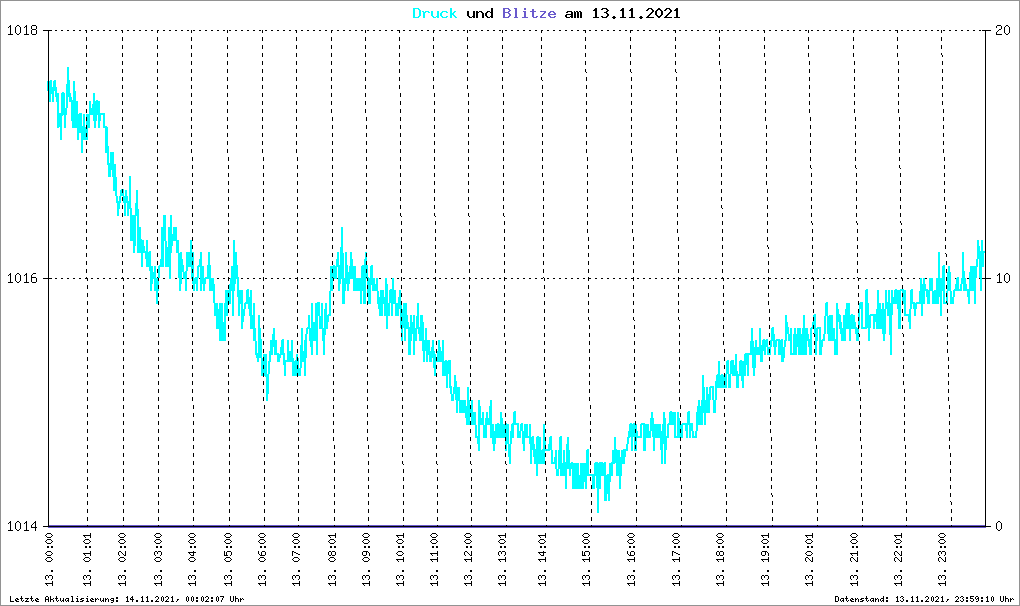Click the left axis label 1014
This screenshot has width=1020, height=606.
click(22, 526)
